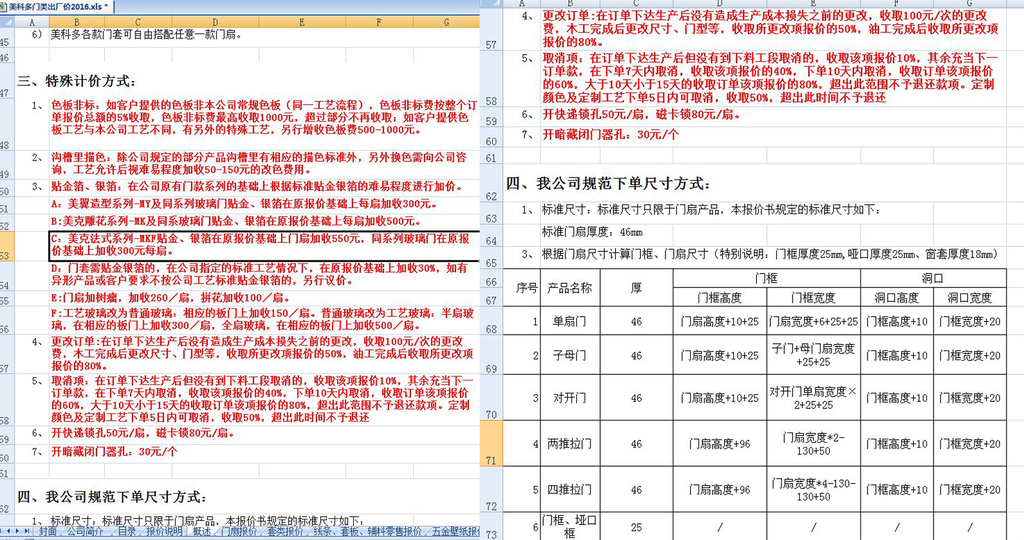Select the cell C: 美克法式系列-MKF

point(264,246)
